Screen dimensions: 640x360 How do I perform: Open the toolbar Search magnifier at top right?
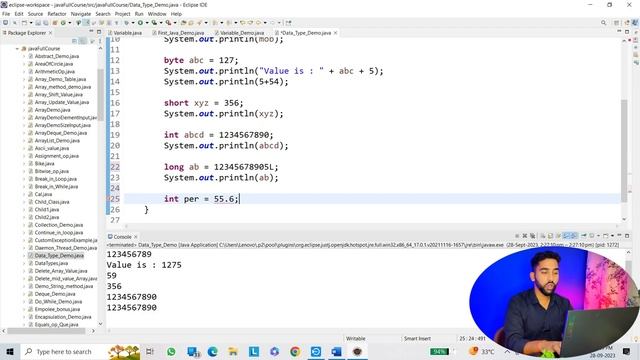coord(603,23)
